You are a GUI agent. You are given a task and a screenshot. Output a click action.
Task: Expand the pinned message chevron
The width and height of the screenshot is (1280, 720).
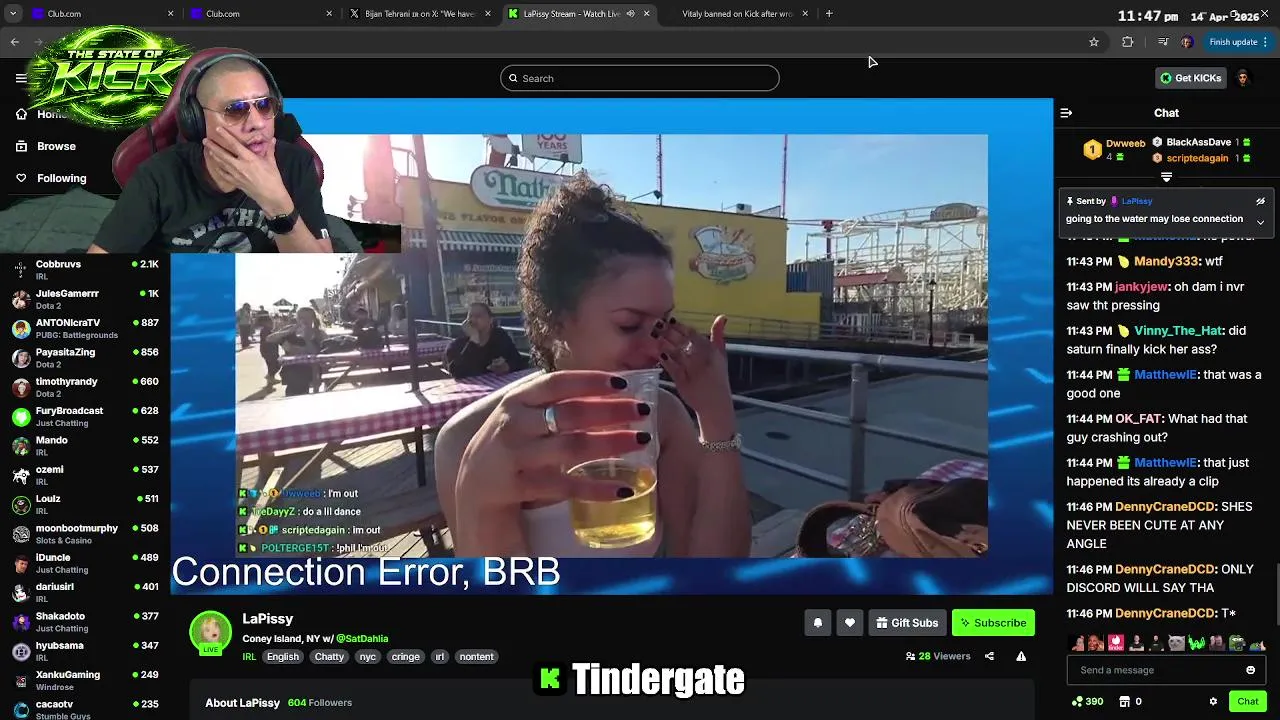click(1260, 222)
